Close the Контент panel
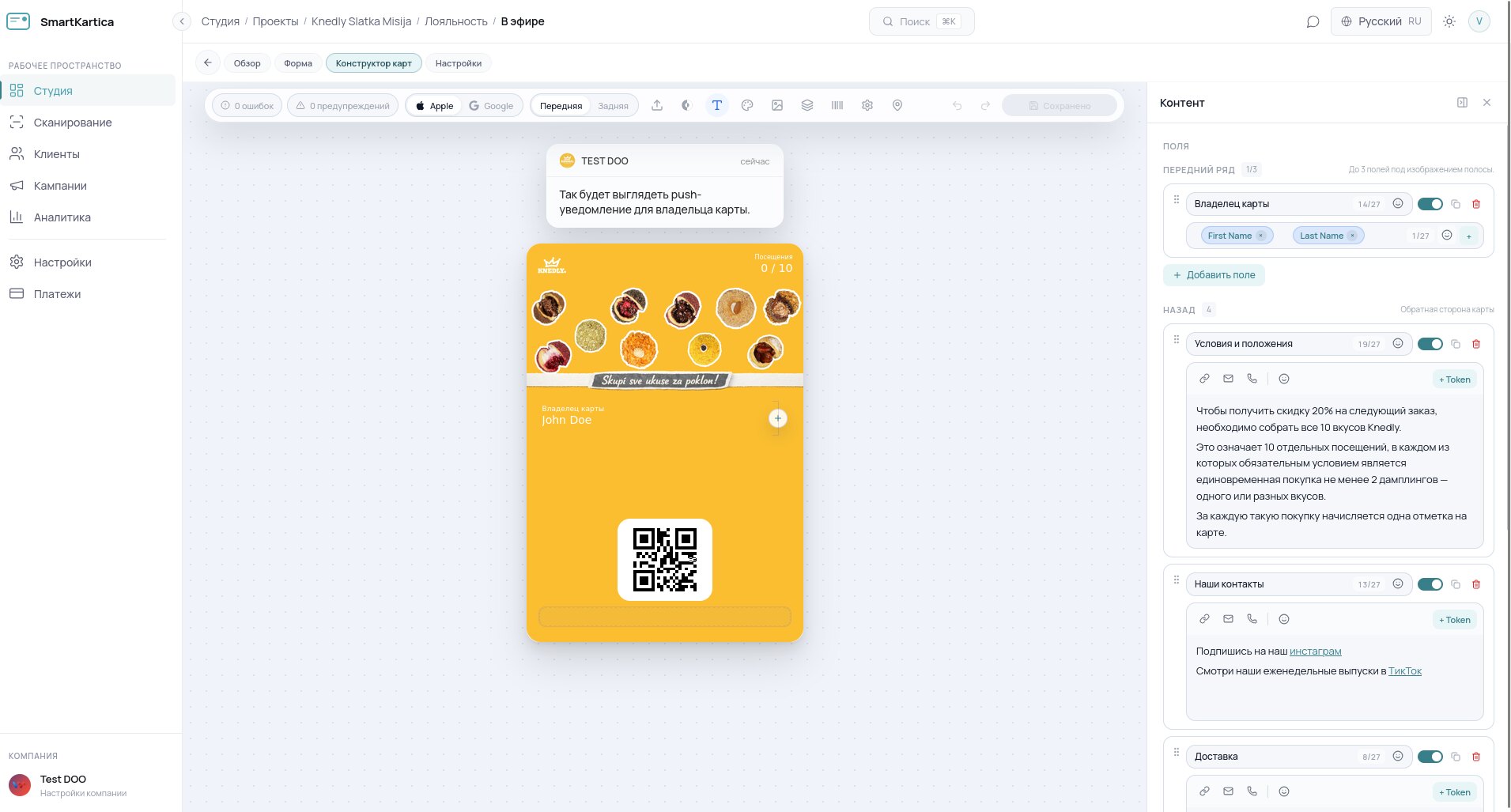1511x812 pixels. pos(1487,103)
